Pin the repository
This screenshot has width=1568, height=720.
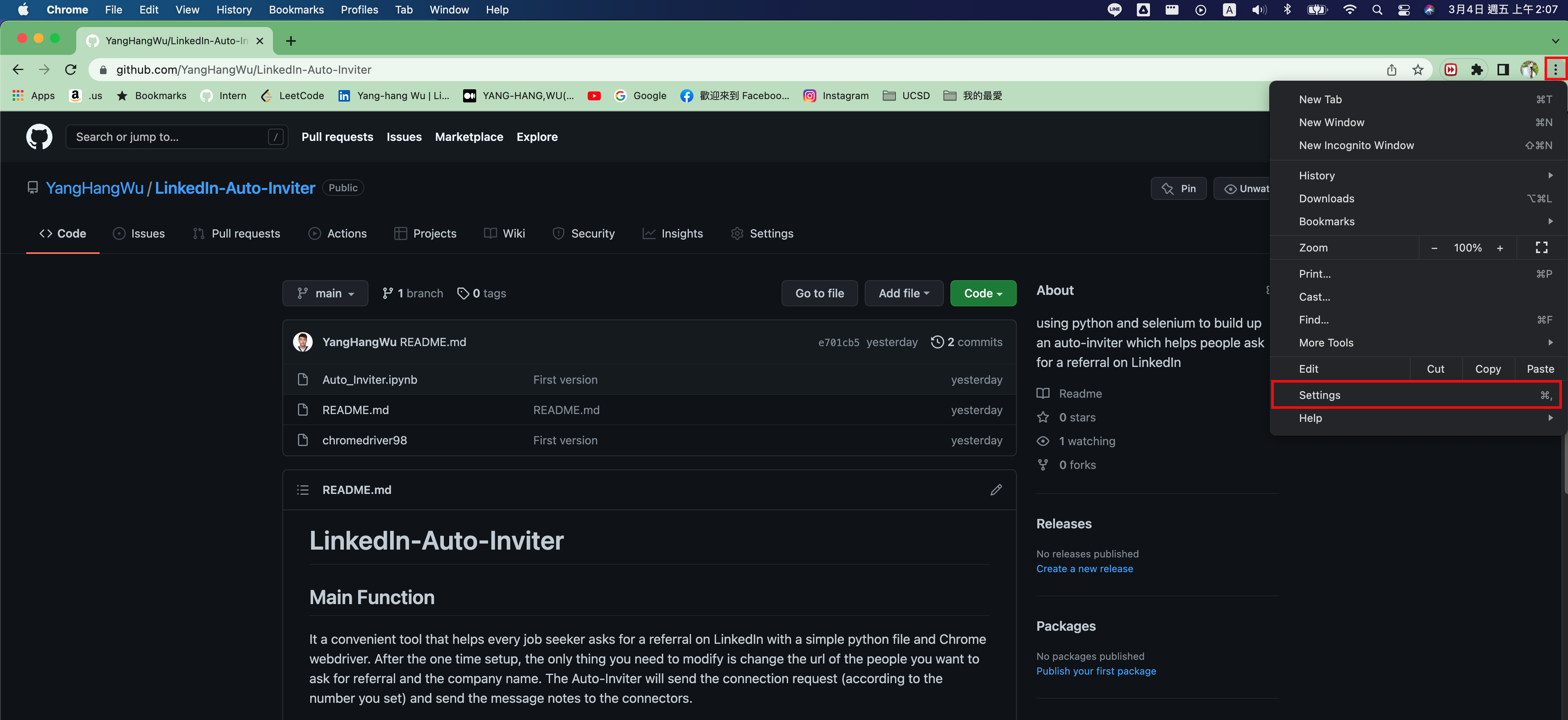(x=1178, y=188)
